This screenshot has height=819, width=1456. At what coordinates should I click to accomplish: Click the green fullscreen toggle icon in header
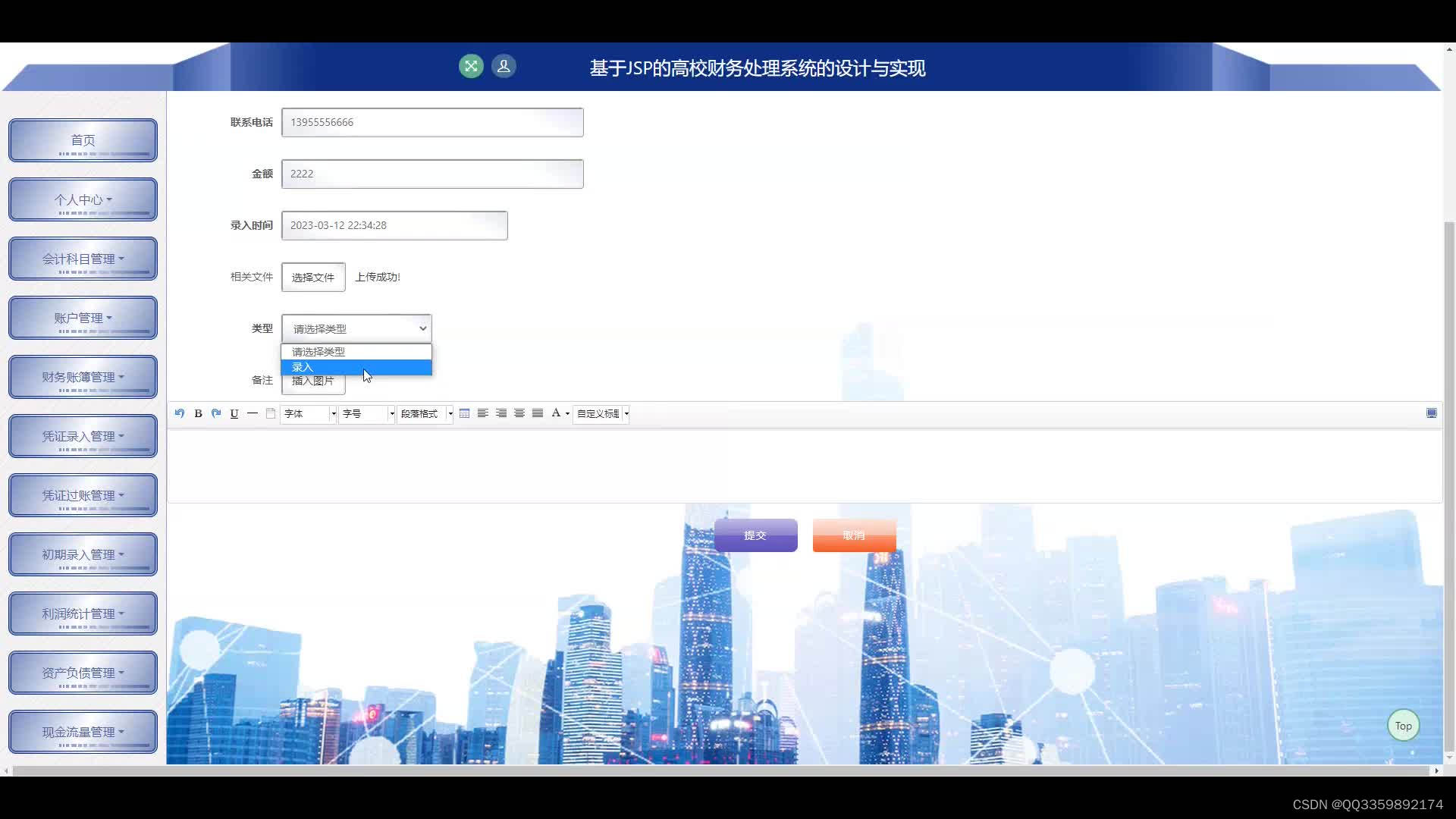tap(471, 67)
